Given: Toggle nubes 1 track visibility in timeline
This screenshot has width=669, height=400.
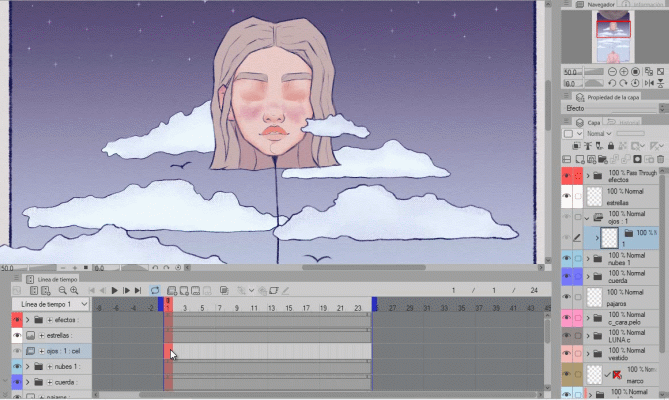Looking at the screenshot, I should point(17,366).
